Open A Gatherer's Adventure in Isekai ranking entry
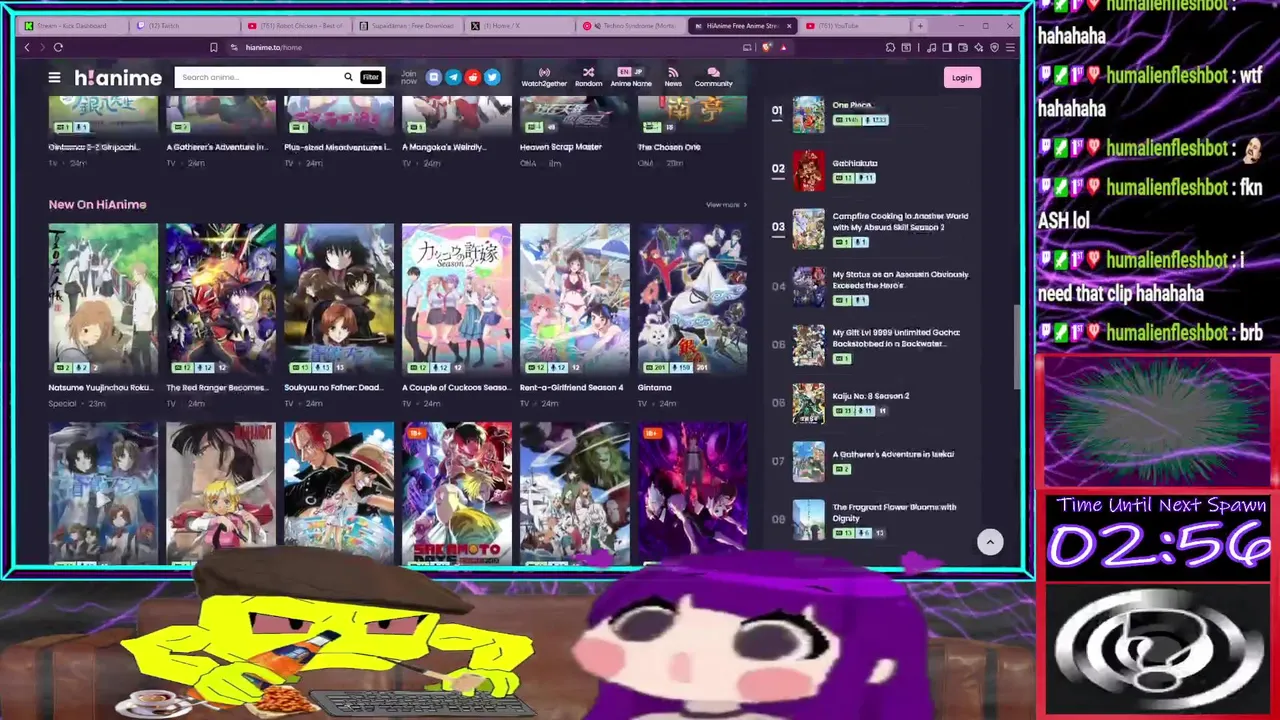This screenshot has height=720, width=1280. 893,454
